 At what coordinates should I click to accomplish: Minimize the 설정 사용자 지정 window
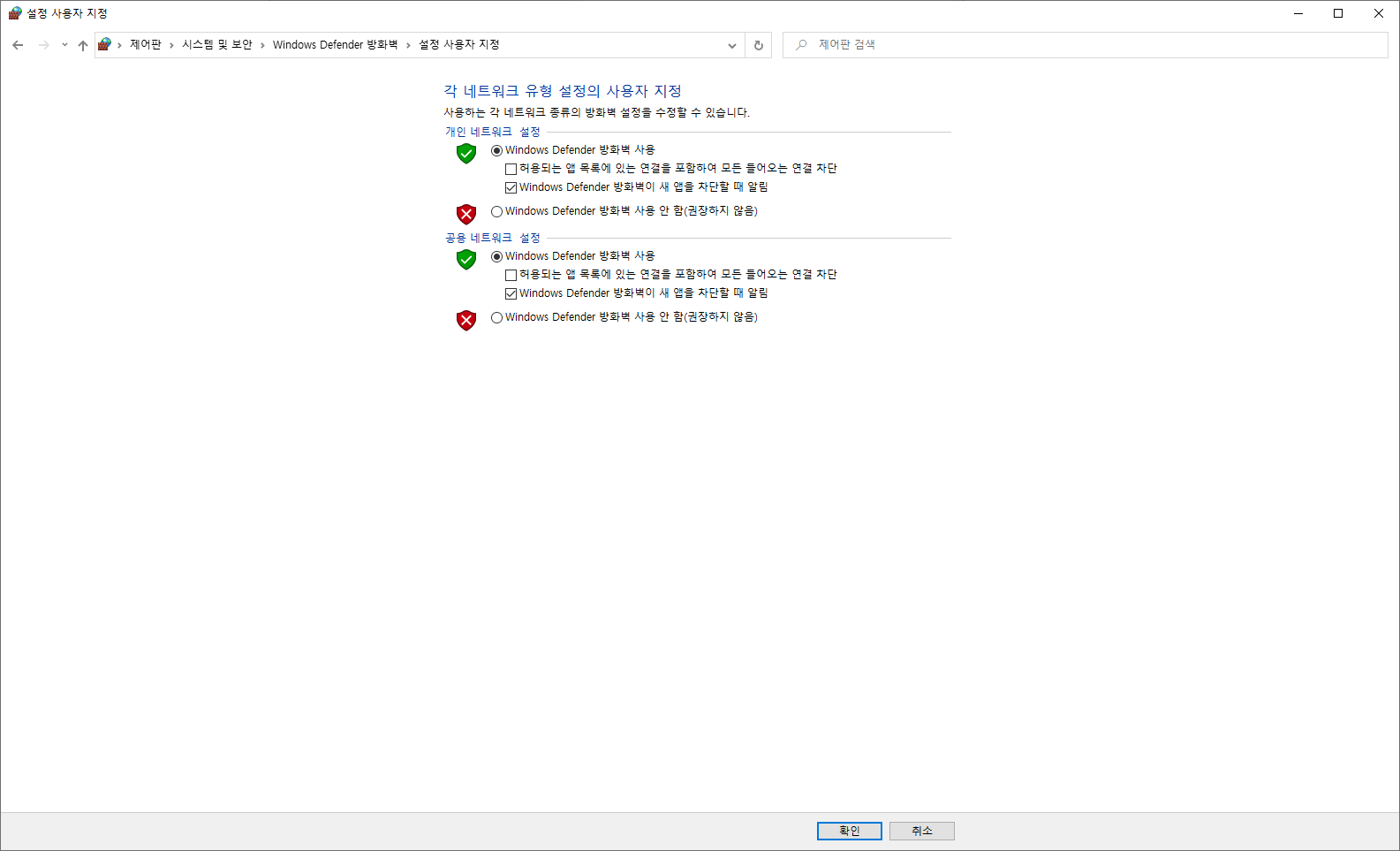pos(1298,13)
